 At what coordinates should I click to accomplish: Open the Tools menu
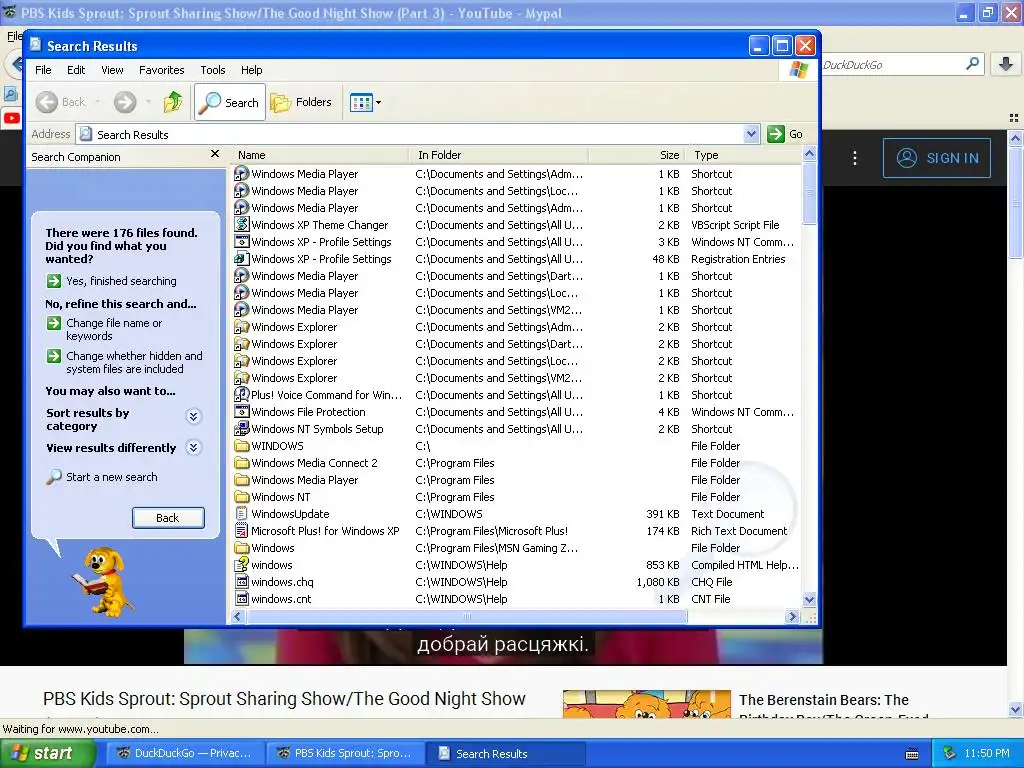tap(213, 70)
